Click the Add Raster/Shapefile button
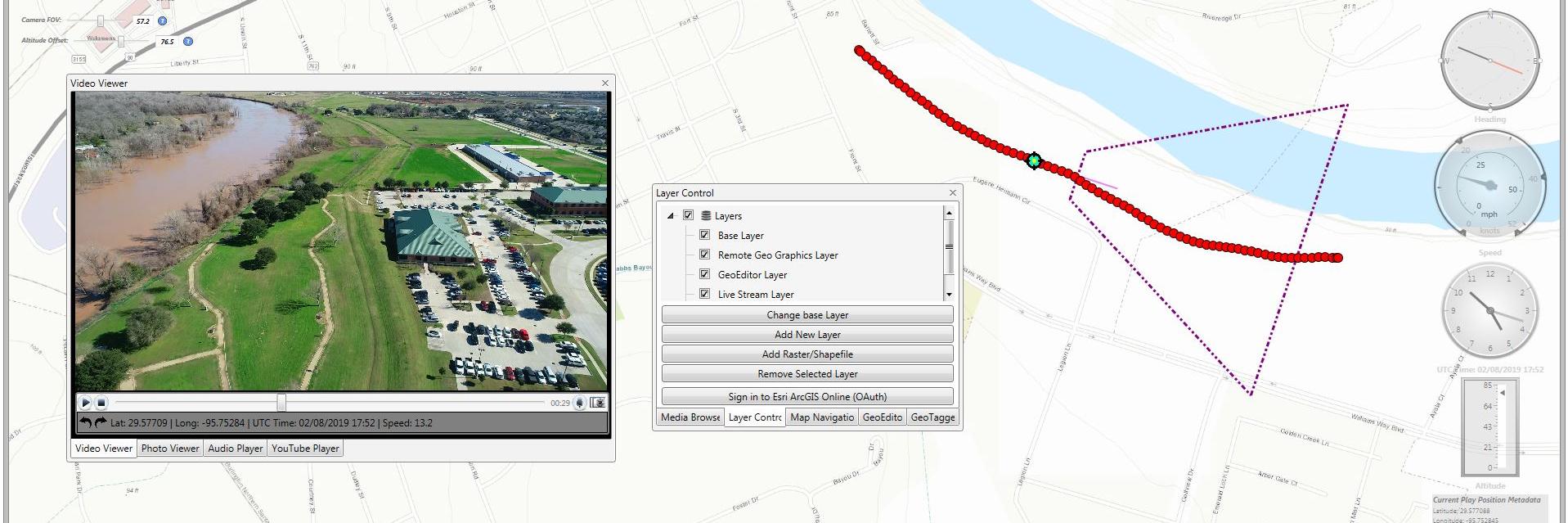The width and height of the screenshot is (1568, 523). click(807, 354)
